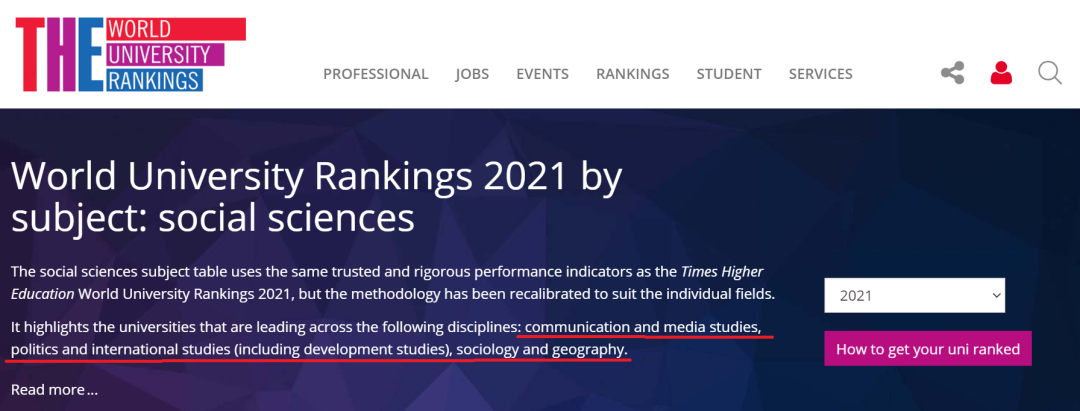The image size is (1080, 411).
Task: Expand the 2021 year dropdown
Action: tap(915, 295)
